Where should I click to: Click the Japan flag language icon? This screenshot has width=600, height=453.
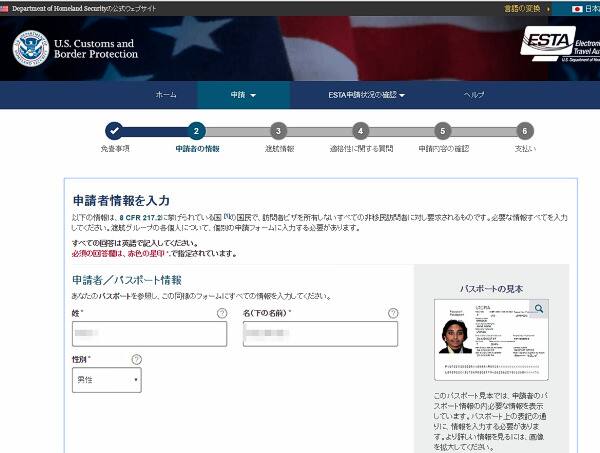pos(577,8)
